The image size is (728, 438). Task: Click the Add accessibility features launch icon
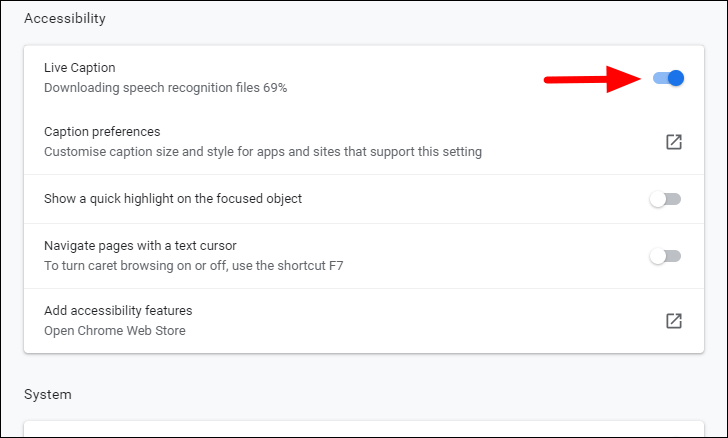click(674, 321)
